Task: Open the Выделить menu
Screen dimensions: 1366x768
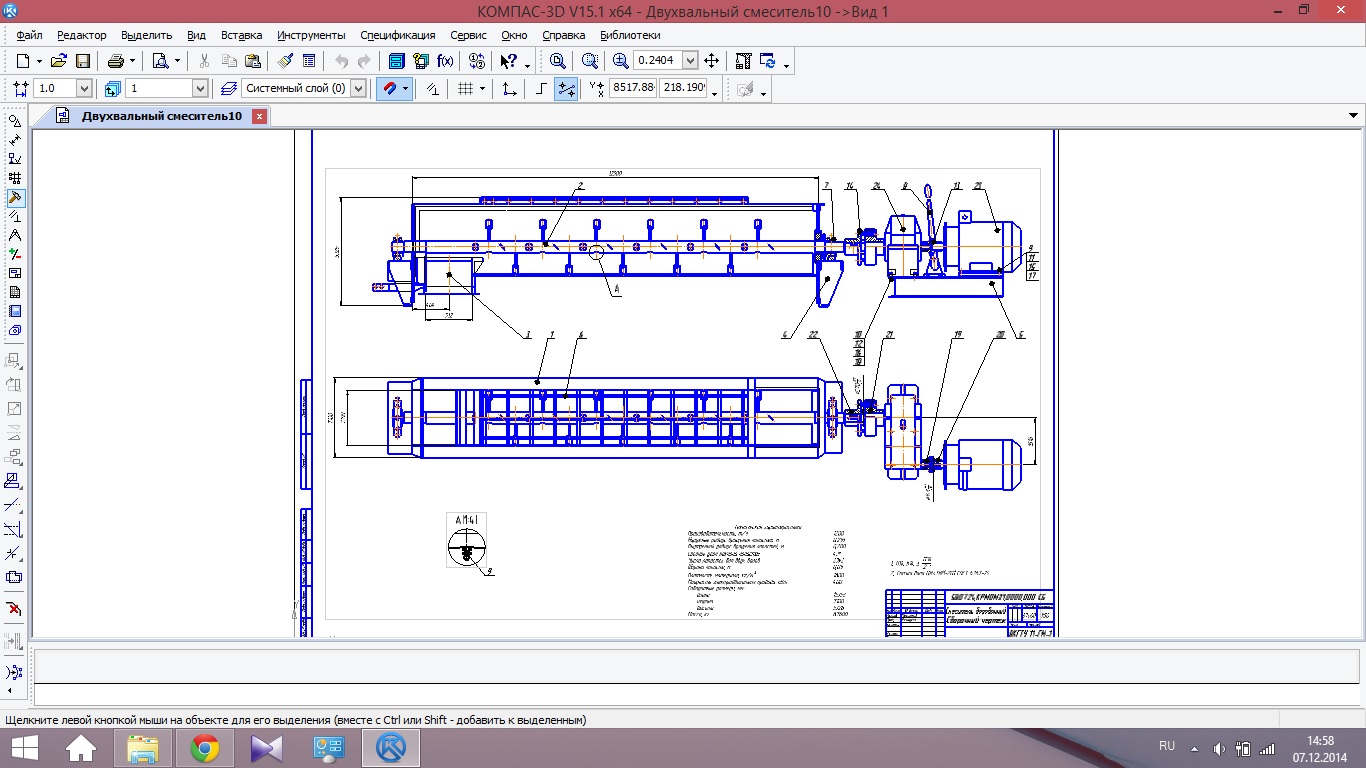Action: coord(147,35)
